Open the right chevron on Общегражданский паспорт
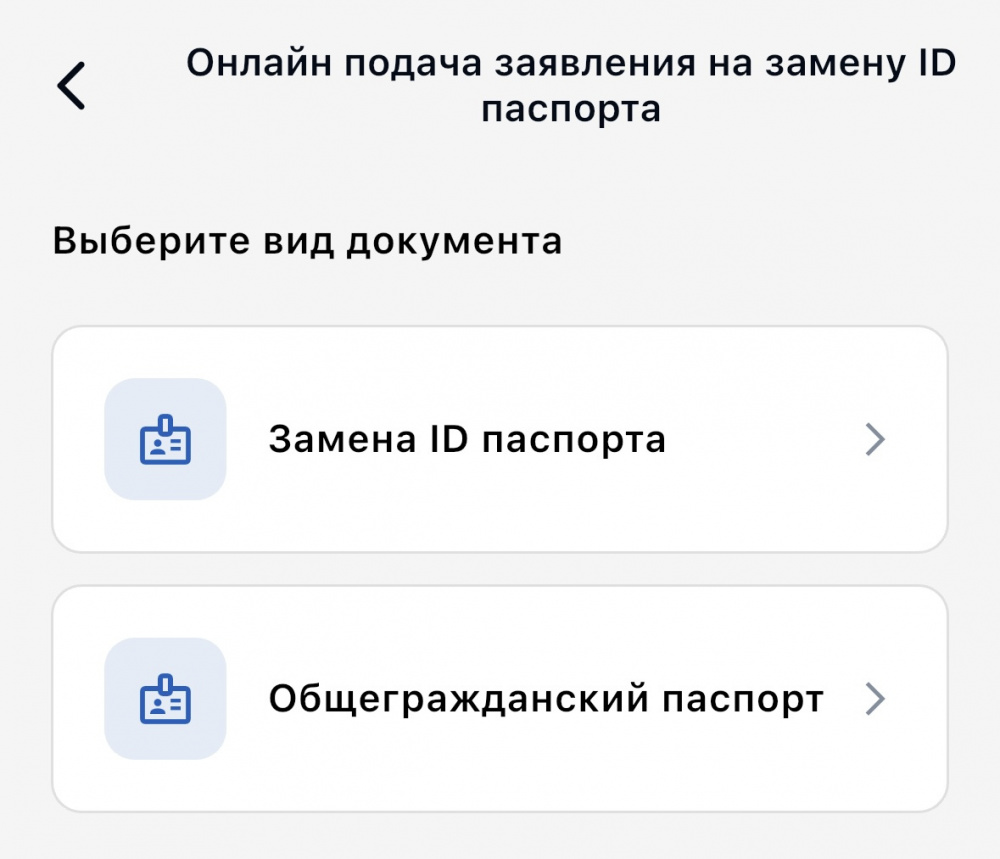This screenshot has width=1000, height=859. (x=875, y=699)
